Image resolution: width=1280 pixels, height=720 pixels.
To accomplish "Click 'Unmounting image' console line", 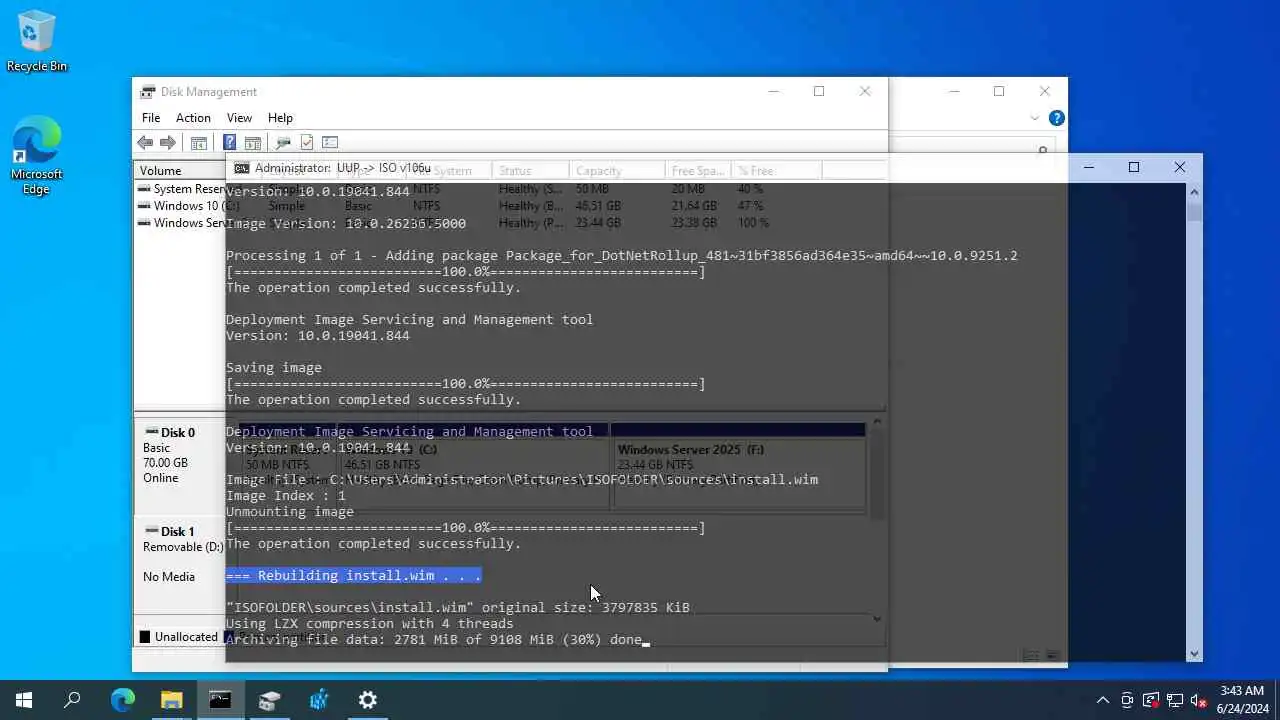I will tap(290, 511).
